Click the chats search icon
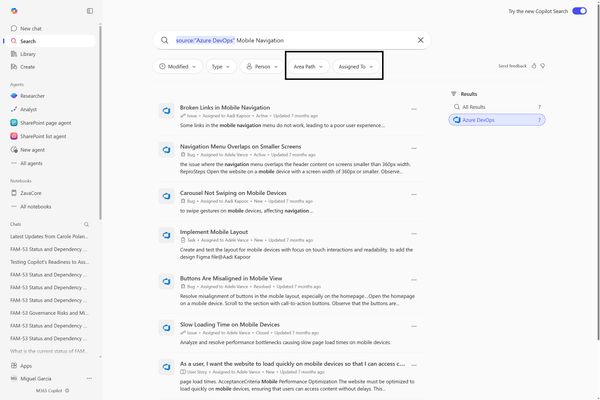 (86, 224)
